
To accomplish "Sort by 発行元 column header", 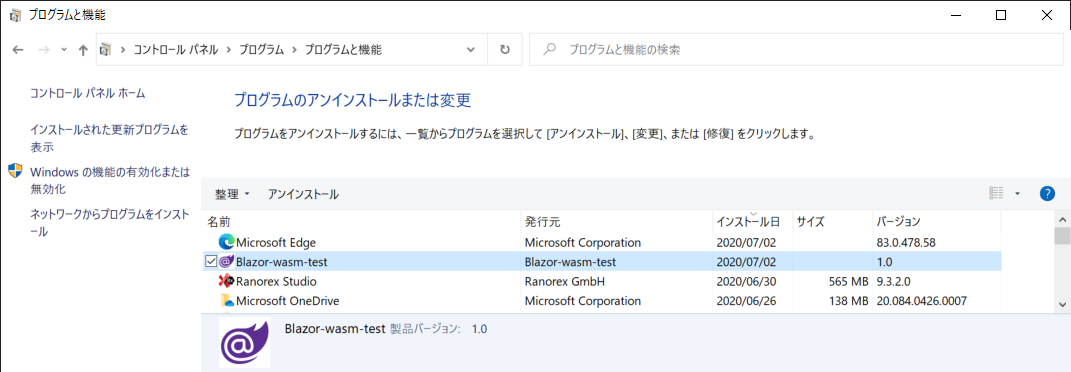I will 616,222.
